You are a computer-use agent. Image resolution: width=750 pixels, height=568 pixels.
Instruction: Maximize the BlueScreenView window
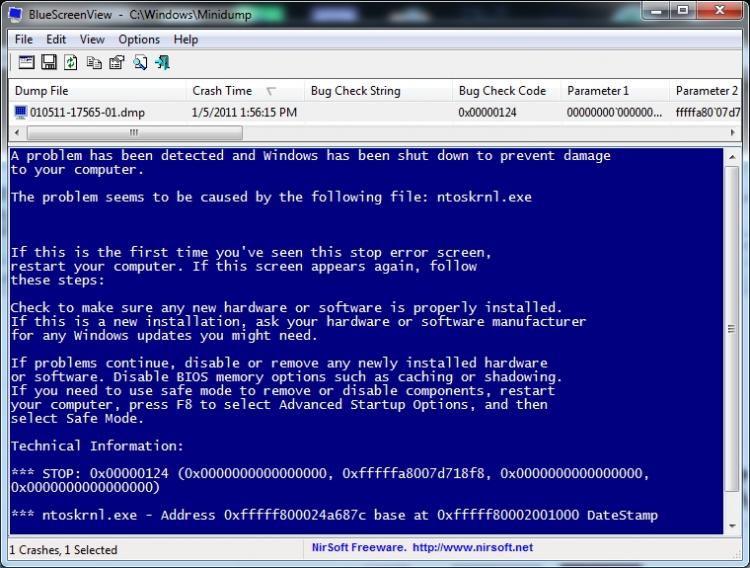pyautogui.click(x=683, y=11)
